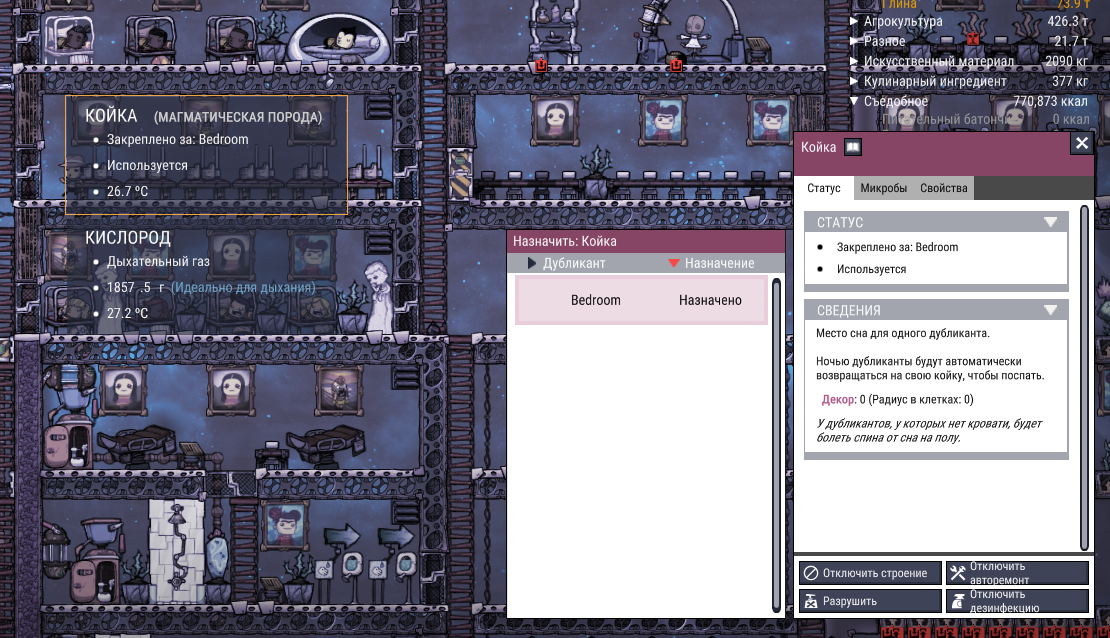Close the Койка details panel
Screen dimensions: 1110x638
[x=1081, y=144]
